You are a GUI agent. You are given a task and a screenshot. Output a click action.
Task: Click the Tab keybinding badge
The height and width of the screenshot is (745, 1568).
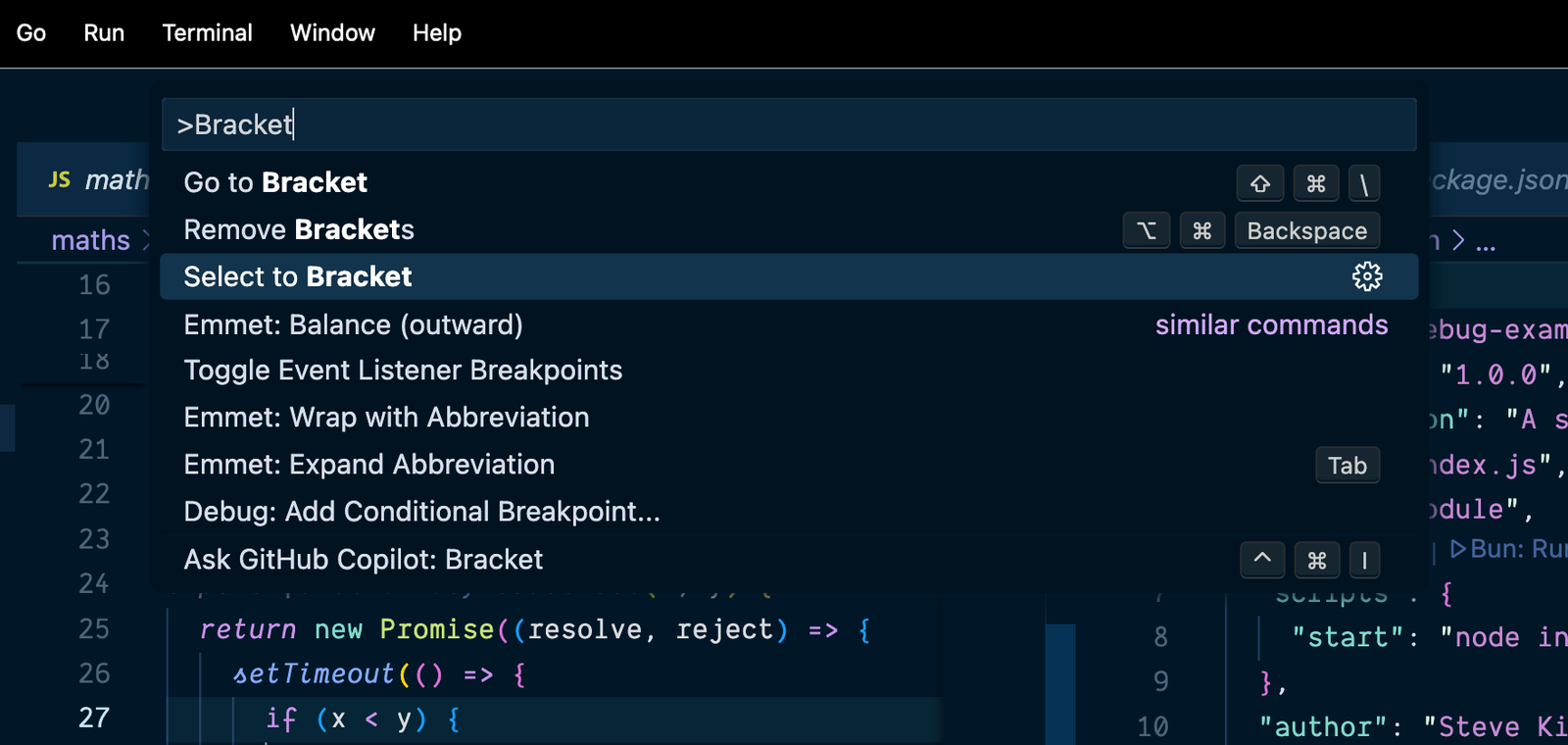pos(1347,466)
